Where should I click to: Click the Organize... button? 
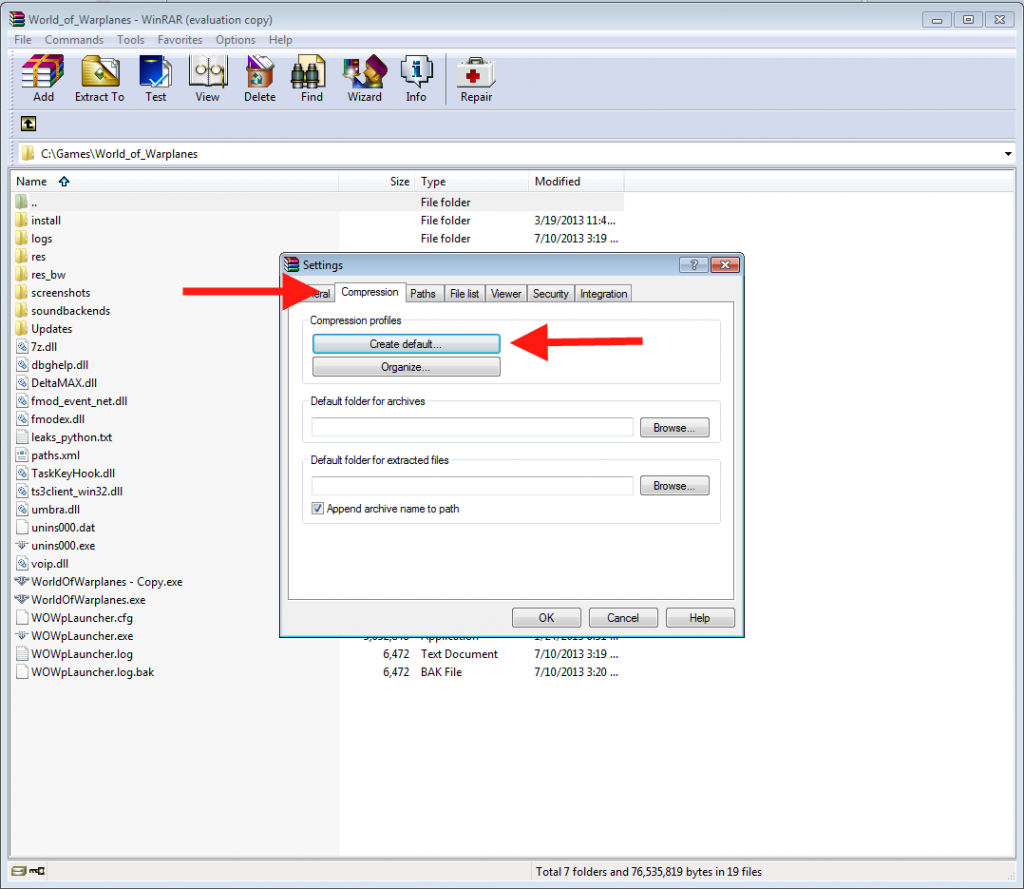point(406,367)
